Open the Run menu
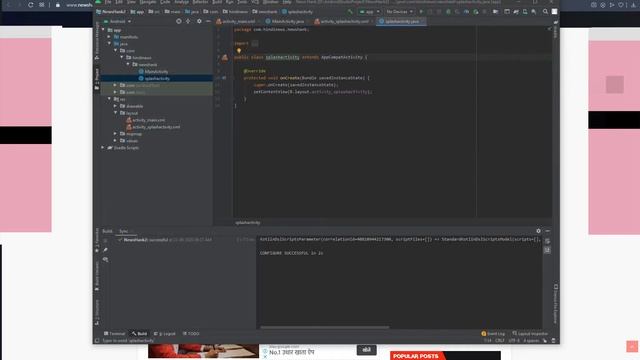 229,2
